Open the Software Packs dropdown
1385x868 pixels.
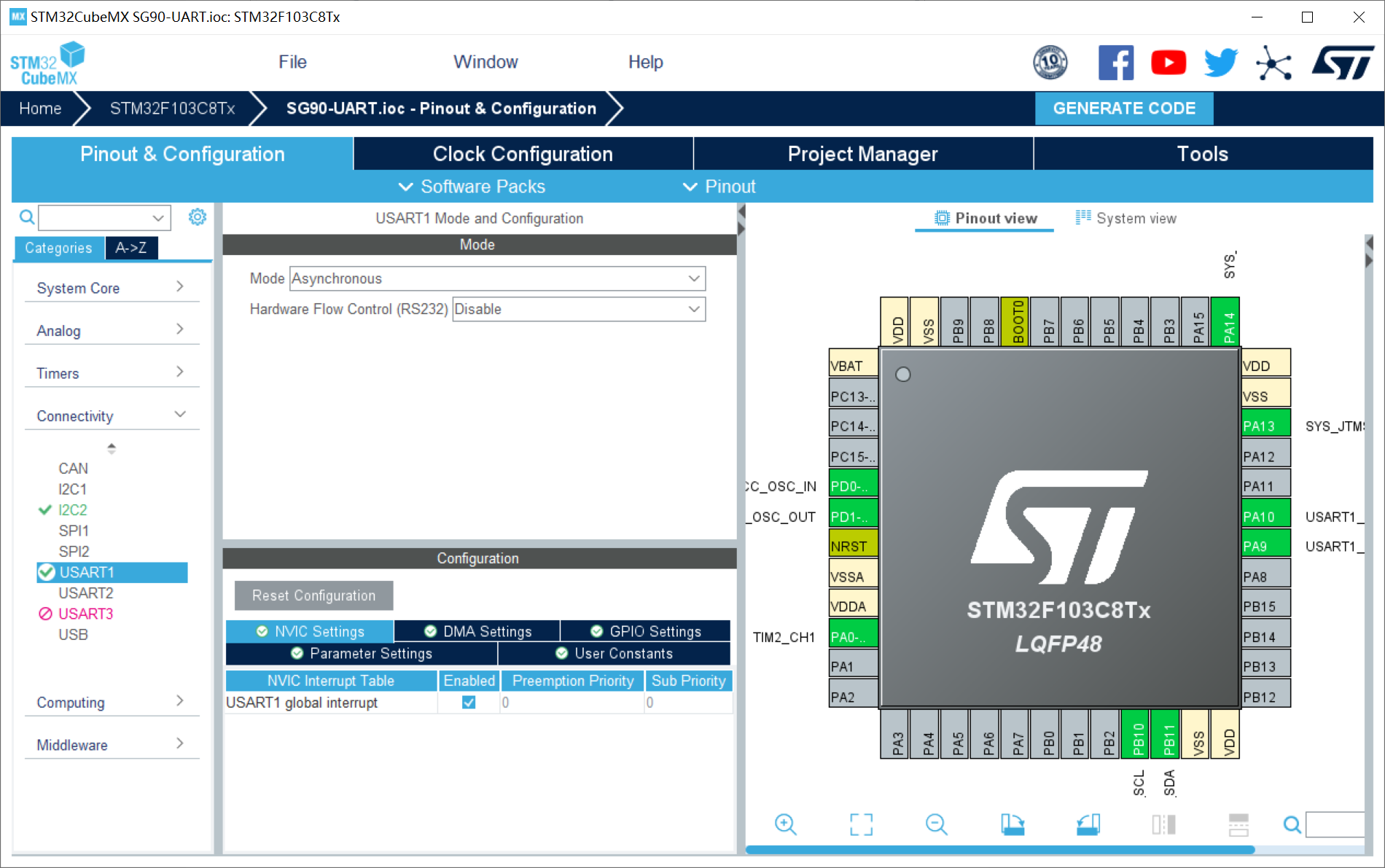click(472, 187)
